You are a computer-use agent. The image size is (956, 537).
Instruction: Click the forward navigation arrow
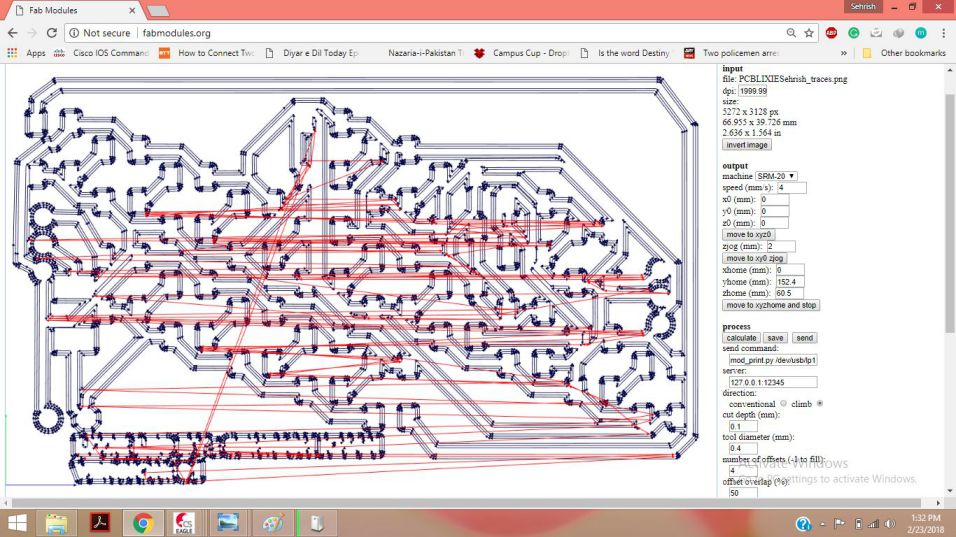pyautogui.click(x=32, y=33)
